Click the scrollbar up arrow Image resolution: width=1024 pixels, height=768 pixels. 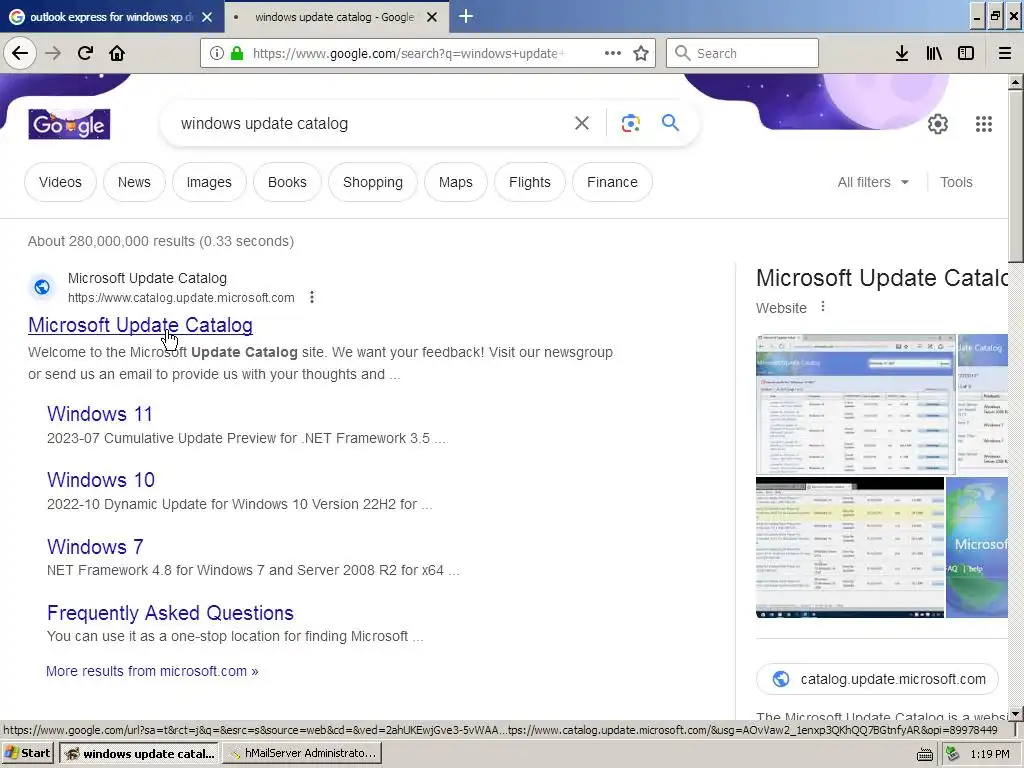tap(1016, 82)
